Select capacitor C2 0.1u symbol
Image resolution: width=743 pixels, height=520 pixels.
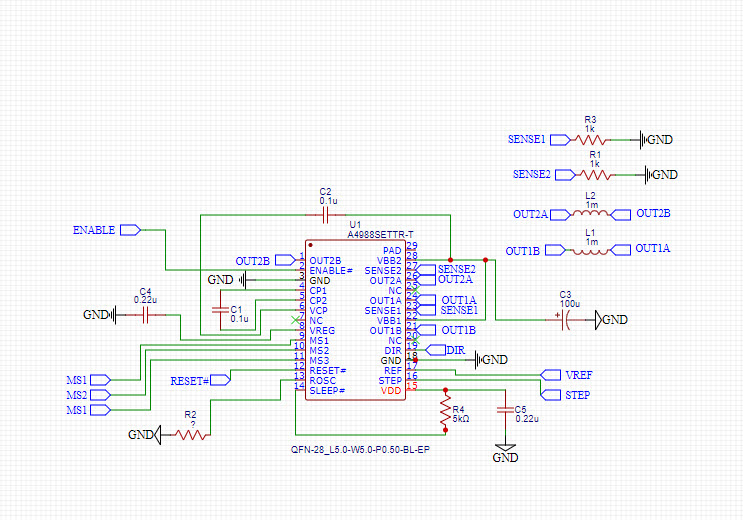pos(326,215)
